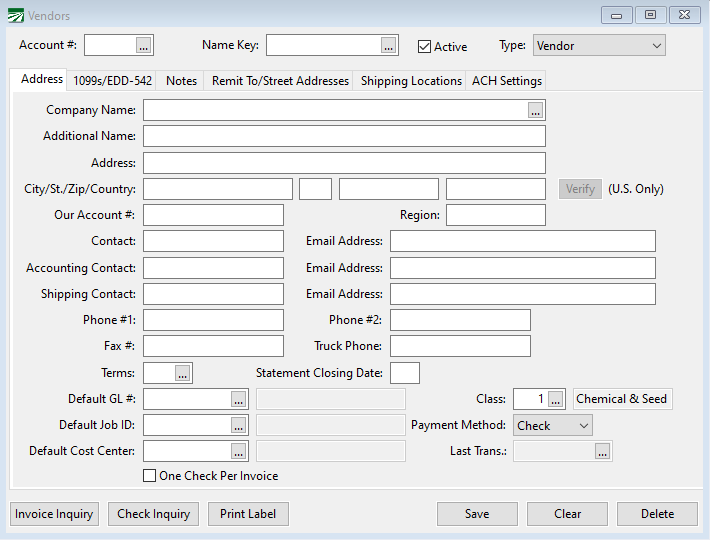The height and width of the screenshot is (540, 710).
Task: Click the Print Label button
Action: [x=249, y=514]
